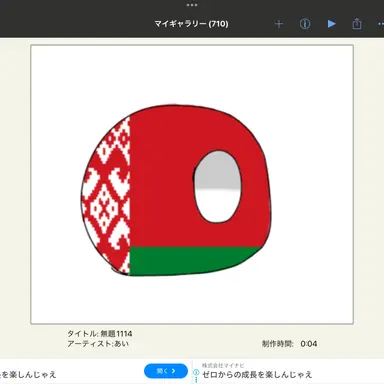This screenshot has height=384, width=384.
Task: Open the share icon in header
Action: [357, 24]
